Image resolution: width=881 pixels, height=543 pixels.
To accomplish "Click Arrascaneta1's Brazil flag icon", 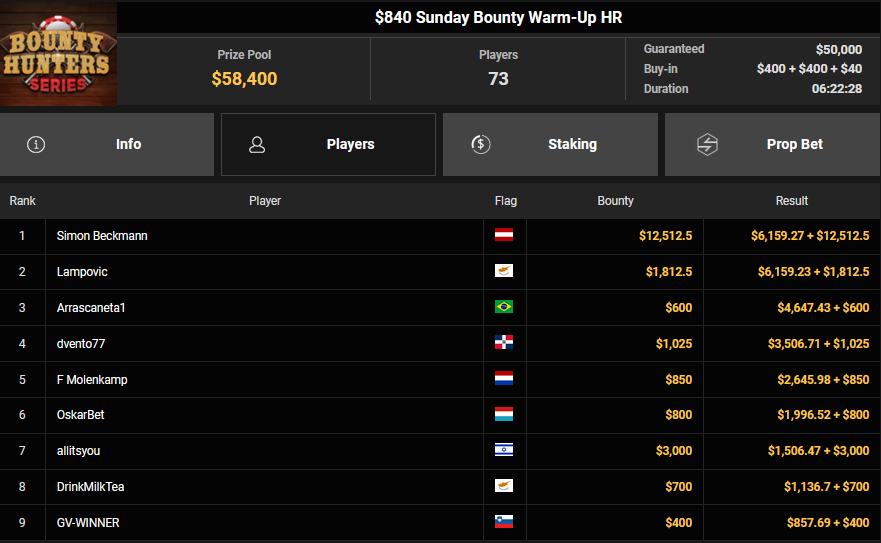I will (x=504, y=308).
